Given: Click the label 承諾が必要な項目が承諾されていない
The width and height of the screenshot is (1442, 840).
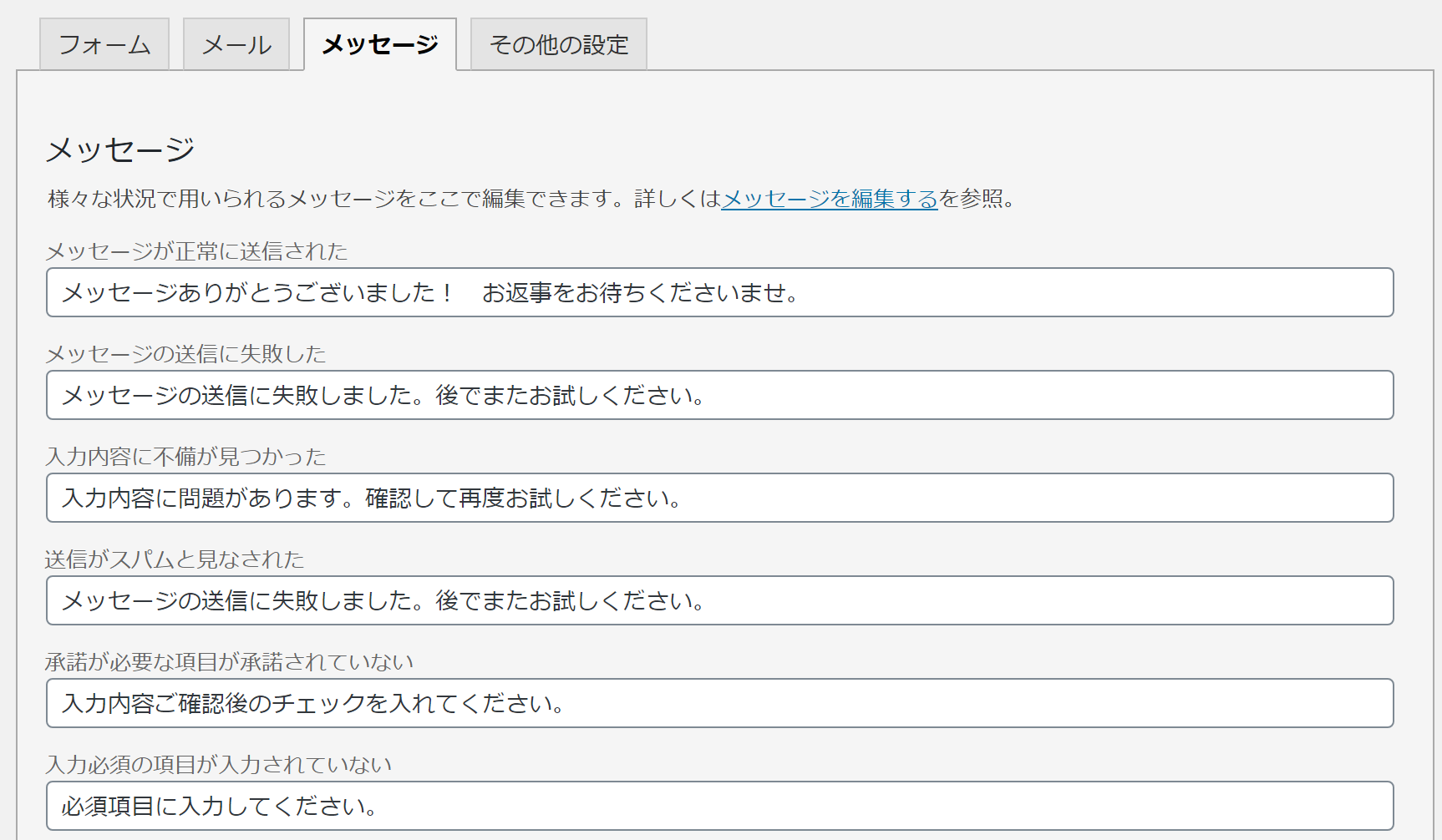Looking at the screenshot, I should click(230, 662).
